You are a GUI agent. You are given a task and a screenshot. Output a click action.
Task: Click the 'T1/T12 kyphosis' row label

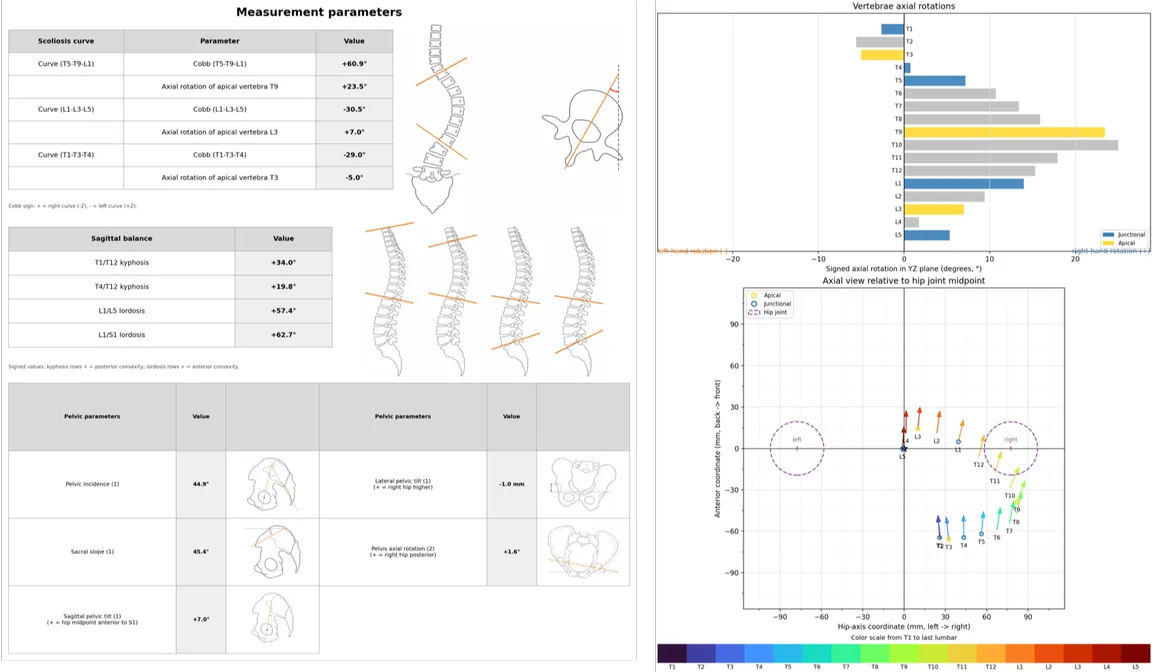[x=122, y=262]
